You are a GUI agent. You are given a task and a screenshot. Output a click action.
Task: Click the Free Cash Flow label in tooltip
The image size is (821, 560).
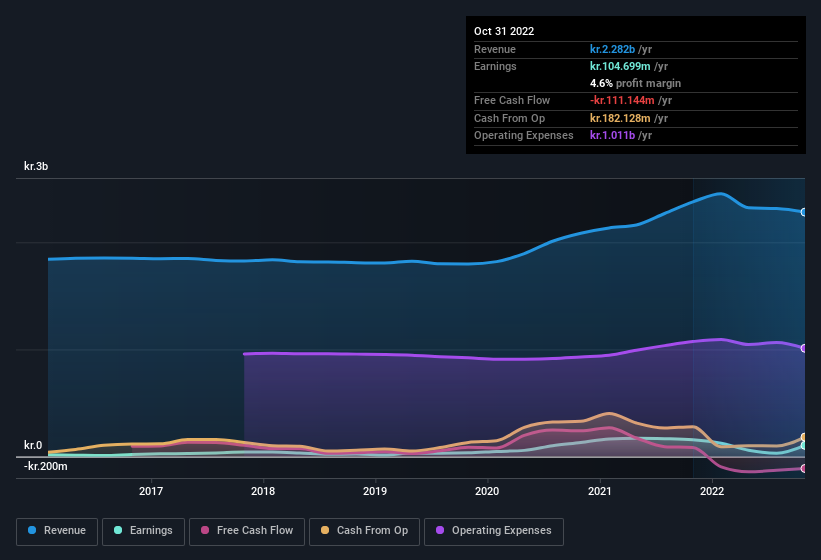(512, 100)
